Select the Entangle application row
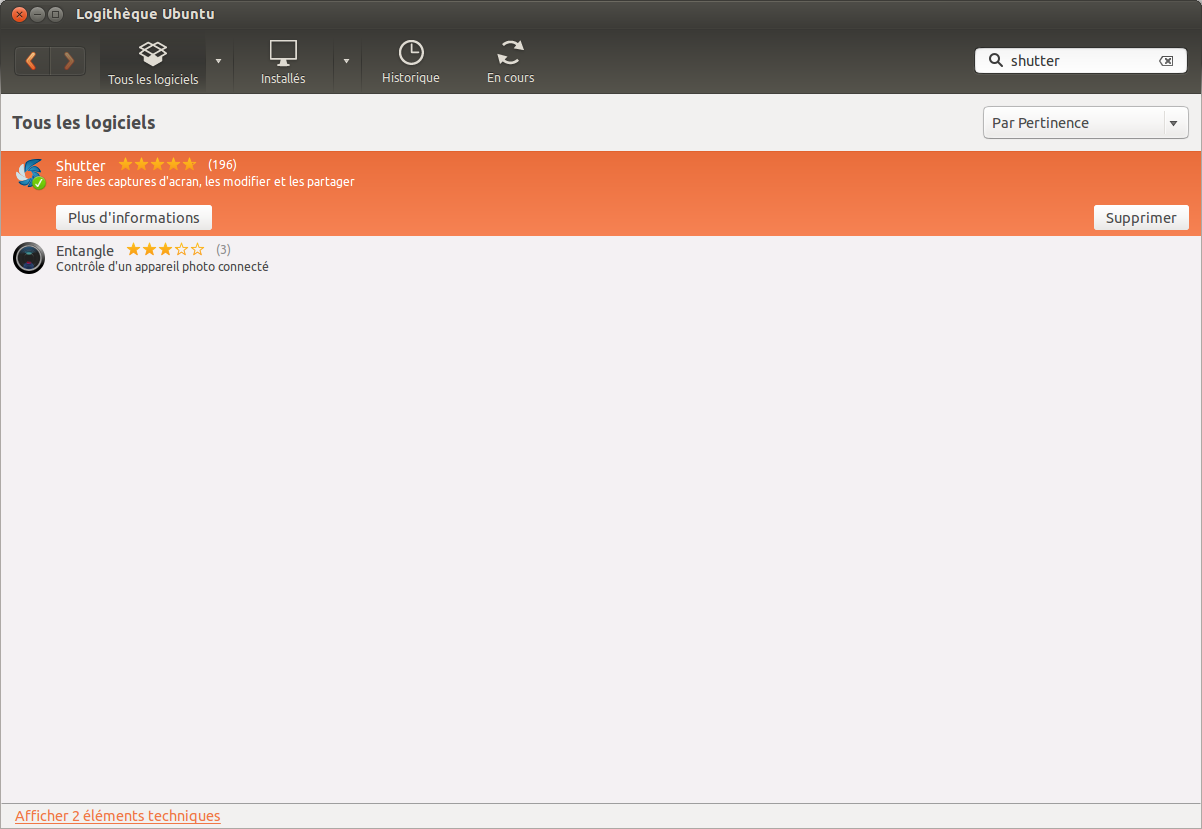 click(601, 258)
